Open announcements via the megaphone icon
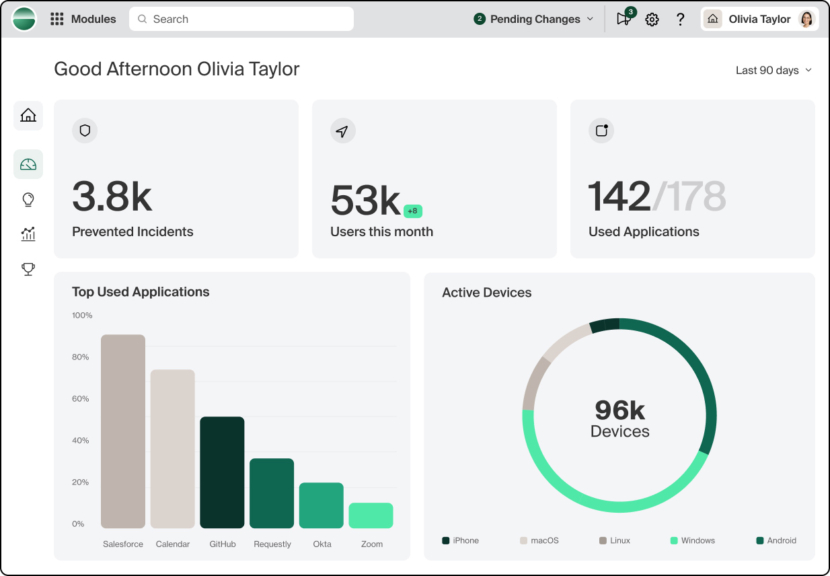 pos(622,19)
